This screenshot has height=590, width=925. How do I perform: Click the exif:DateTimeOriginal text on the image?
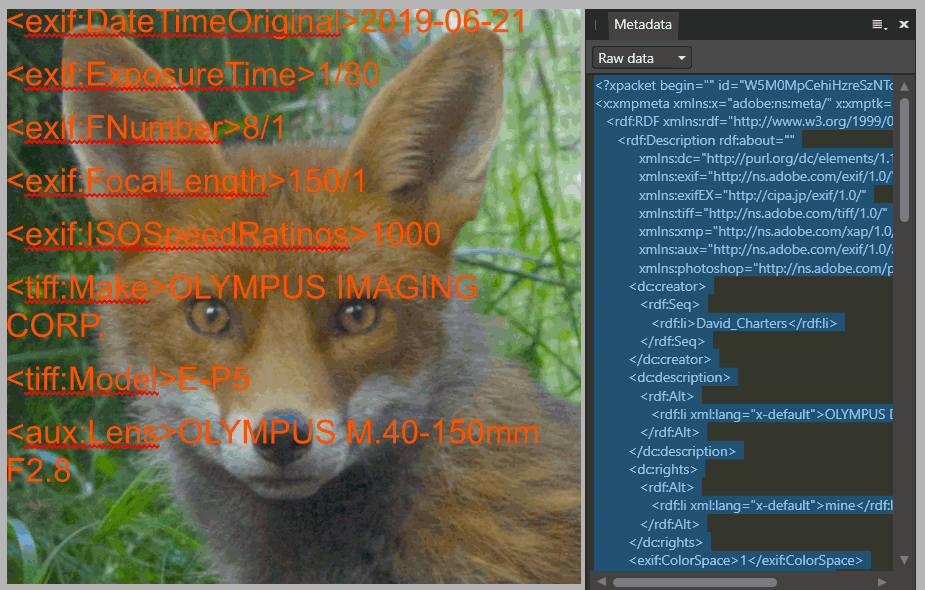click(265, 22)
